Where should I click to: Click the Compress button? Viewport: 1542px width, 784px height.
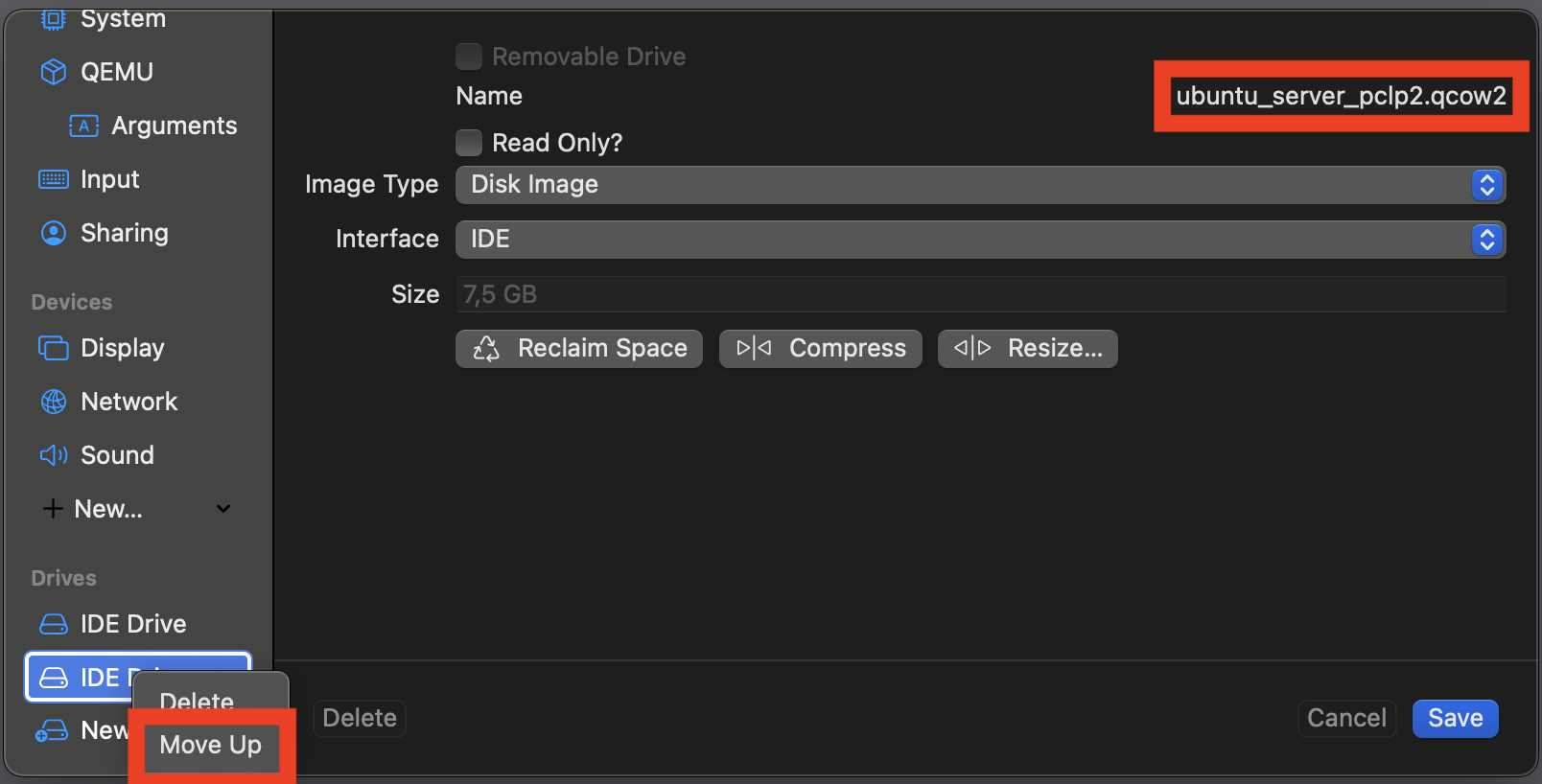coord(821,349)
